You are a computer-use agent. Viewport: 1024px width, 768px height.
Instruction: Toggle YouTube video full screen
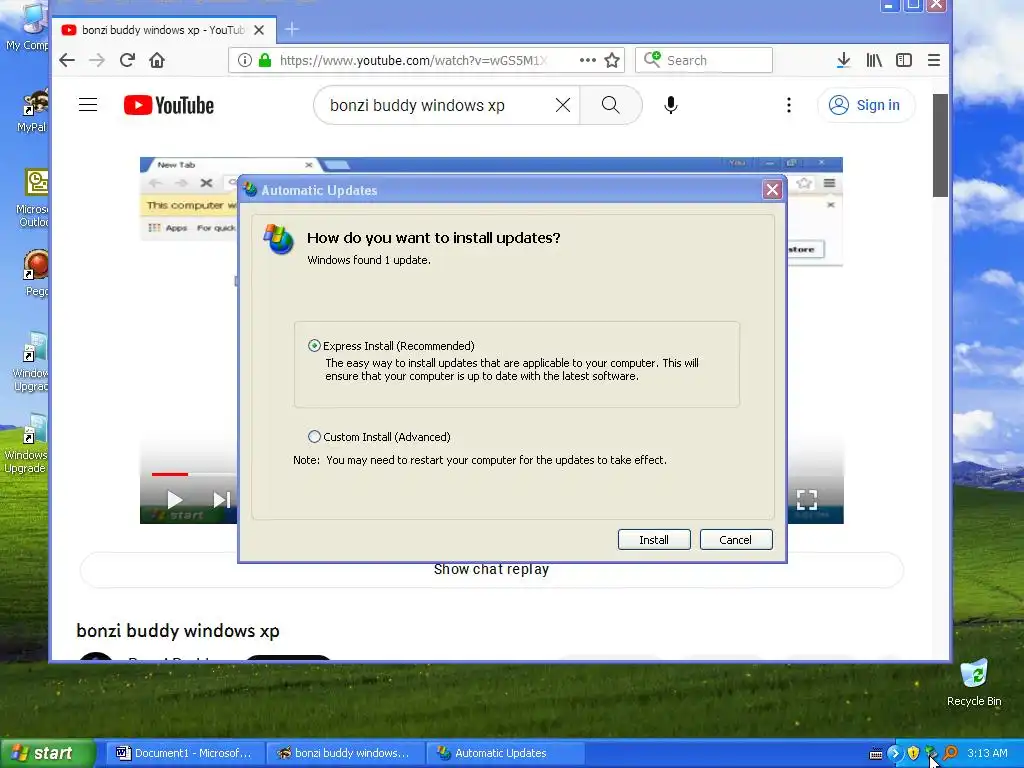point(807,500)
